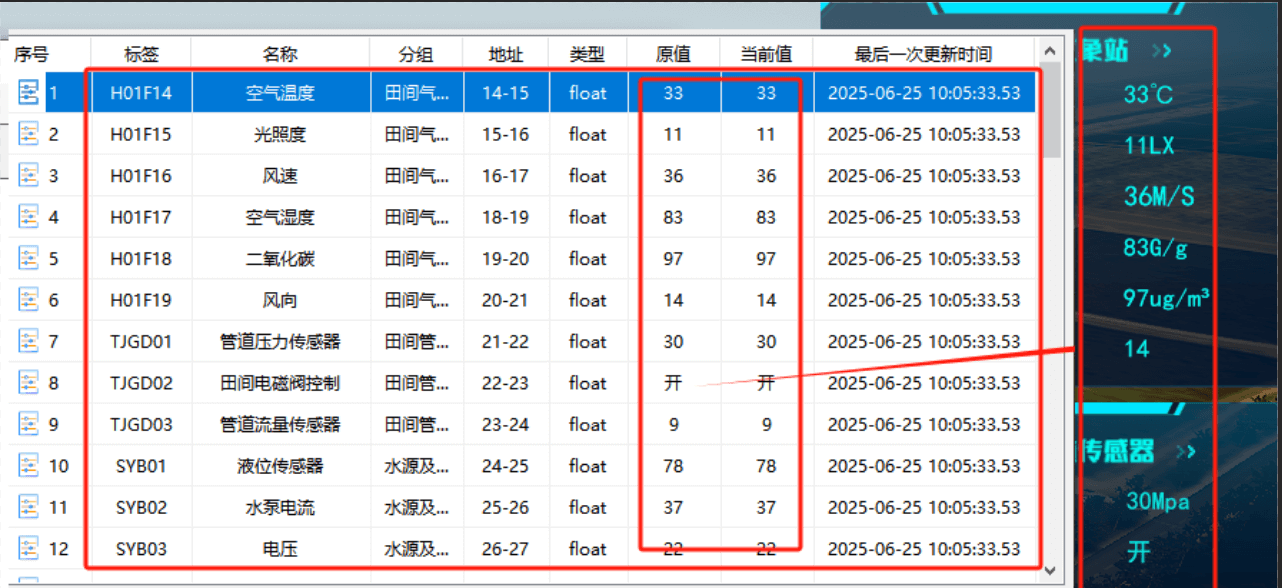This screenshot has width=1282, height=588.
Task: Toggle the 开 original value of TJGD02
Action: (674, 382)
